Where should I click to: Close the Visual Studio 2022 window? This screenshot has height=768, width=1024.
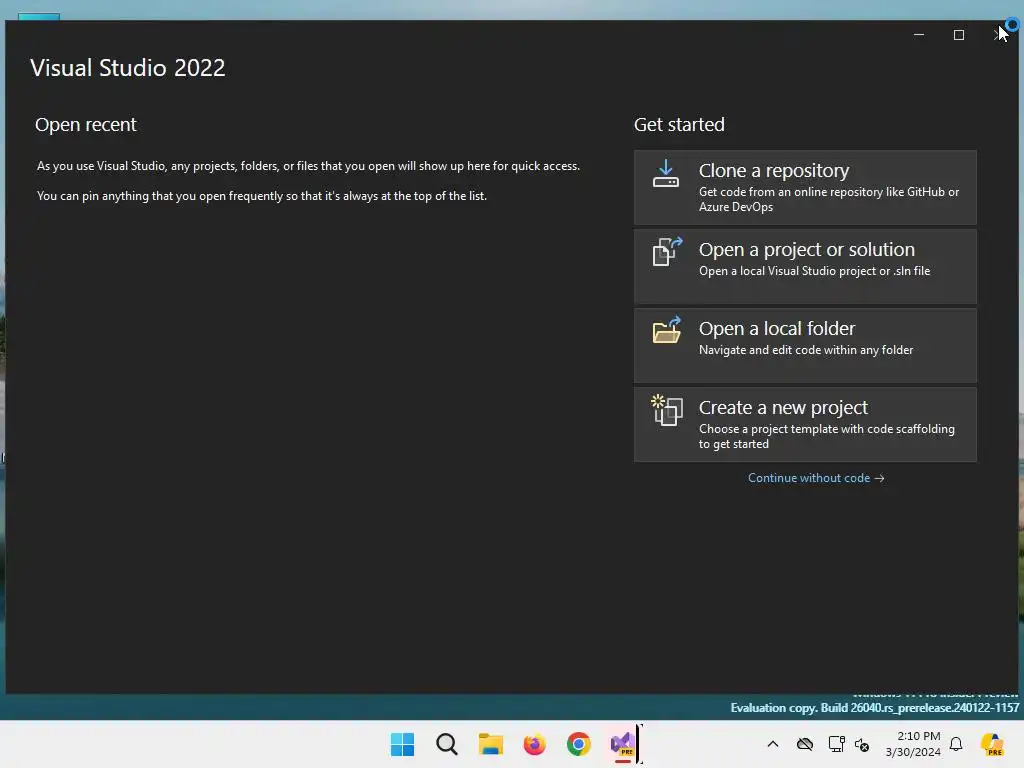(999, 35)
